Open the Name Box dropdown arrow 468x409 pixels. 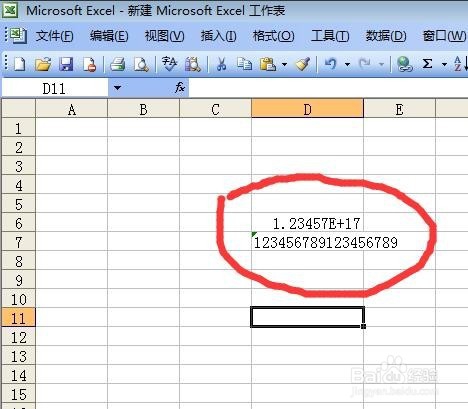pyautogui.click(x=117, y=88)
